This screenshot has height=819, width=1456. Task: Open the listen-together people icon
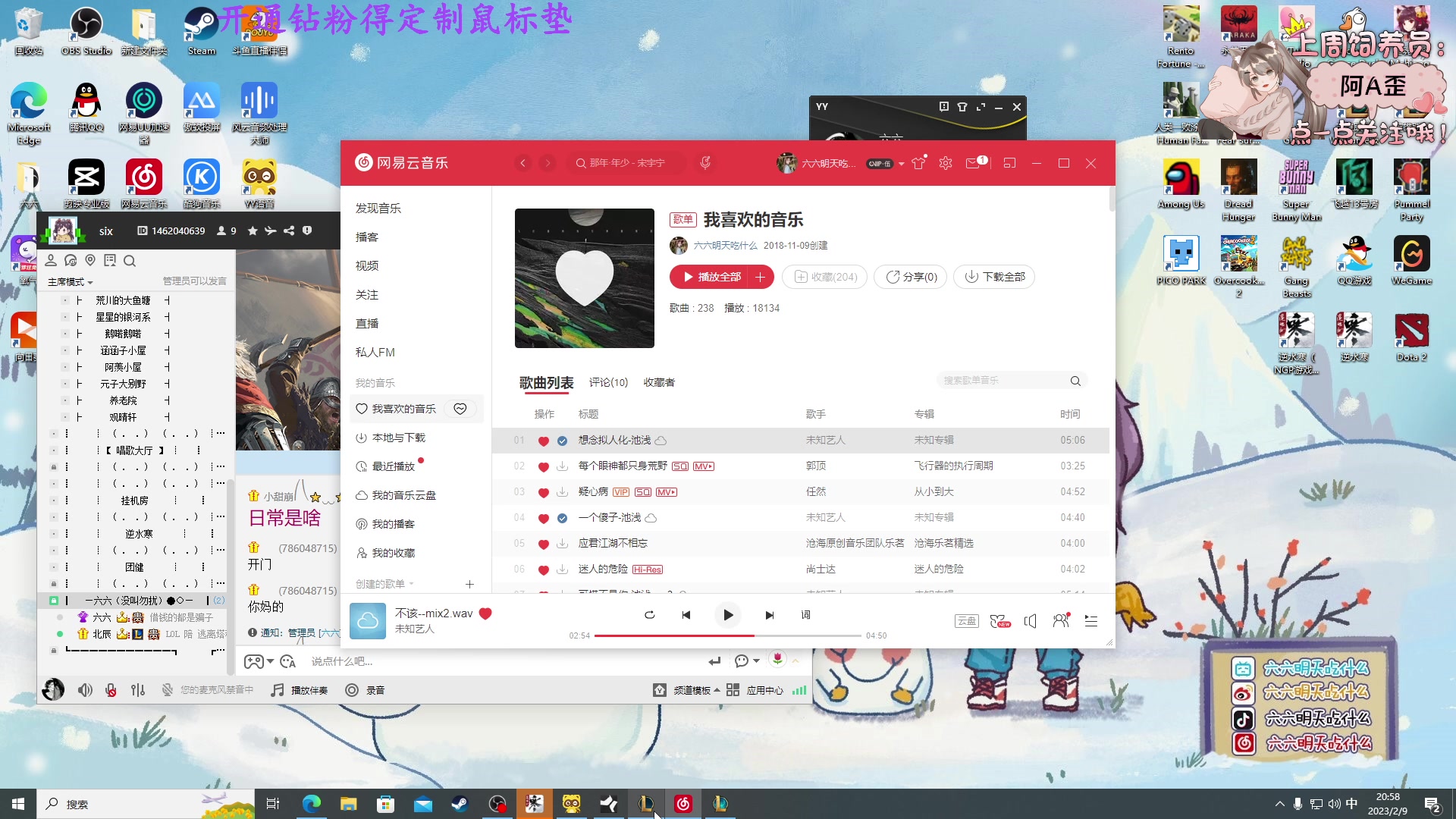point(1061,621)
